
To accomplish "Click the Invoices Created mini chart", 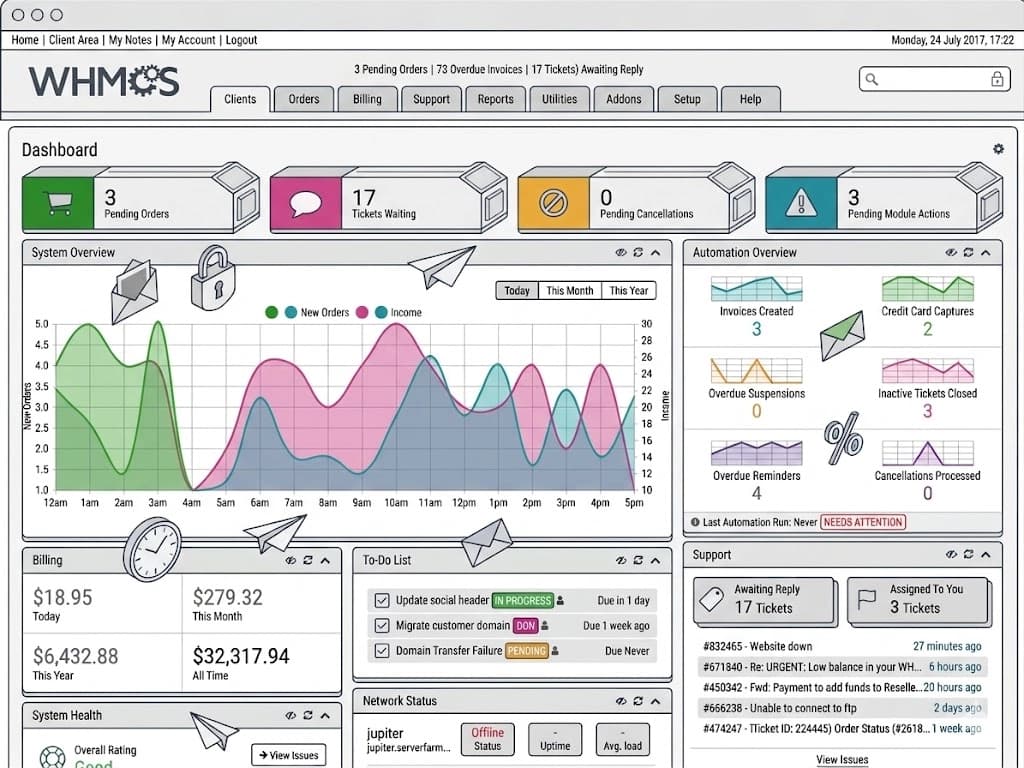I will 756,289.
